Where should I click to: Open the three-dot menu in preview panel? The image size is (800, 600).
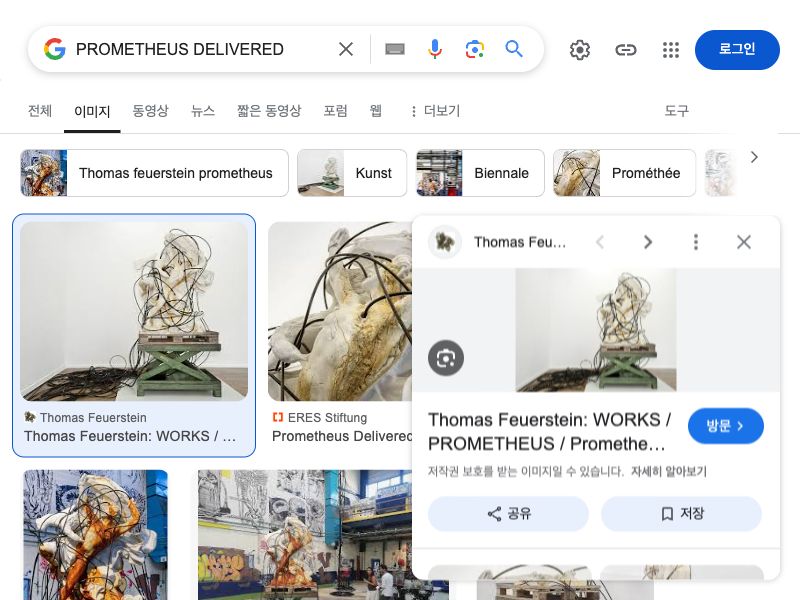tap(696, 242)
